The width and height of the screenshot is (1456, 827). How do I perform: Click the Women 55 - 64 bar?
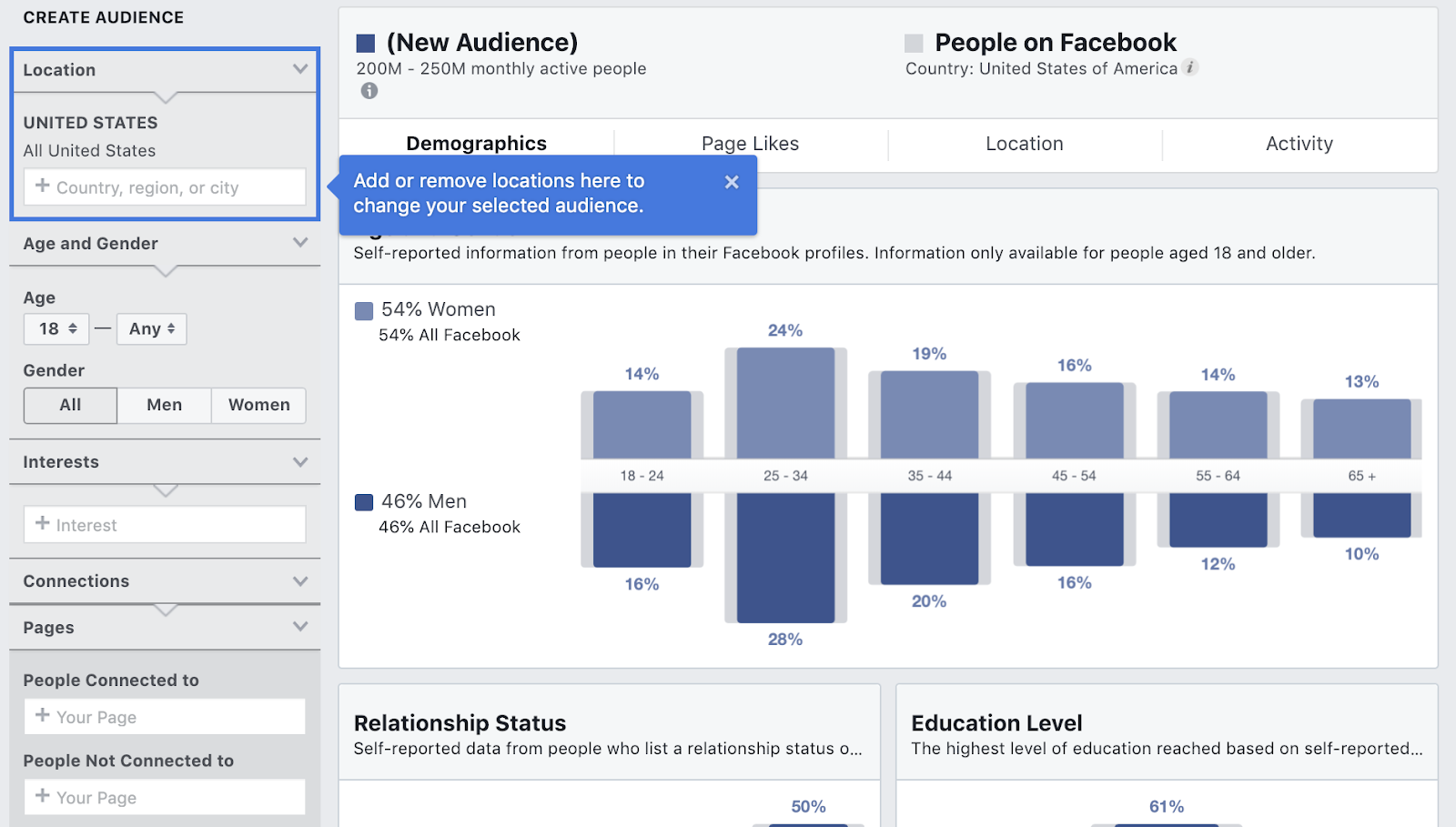1218,425
